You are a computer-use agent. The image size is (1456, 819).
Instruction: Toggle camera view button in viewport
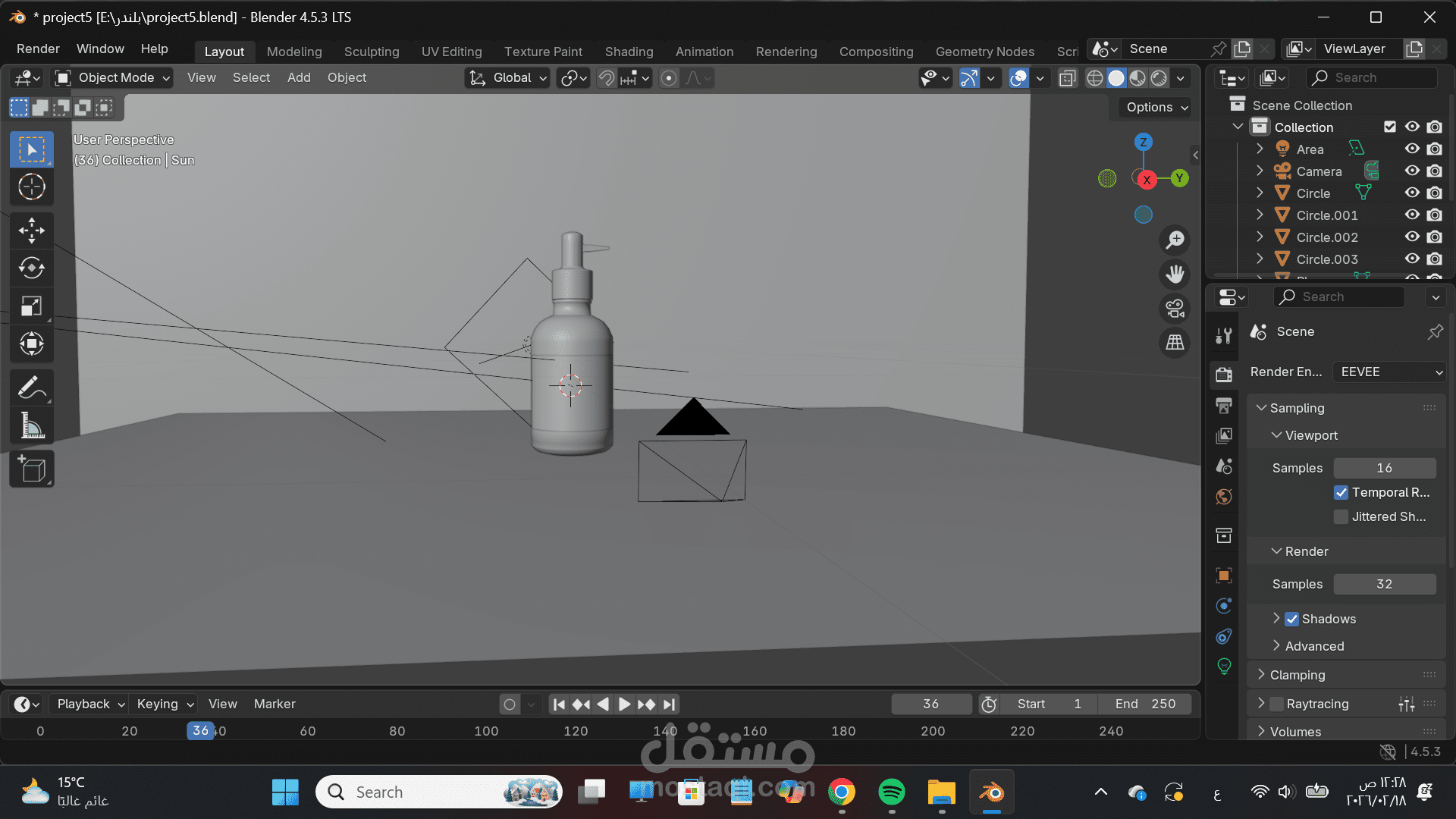(x=1175, y=309)
